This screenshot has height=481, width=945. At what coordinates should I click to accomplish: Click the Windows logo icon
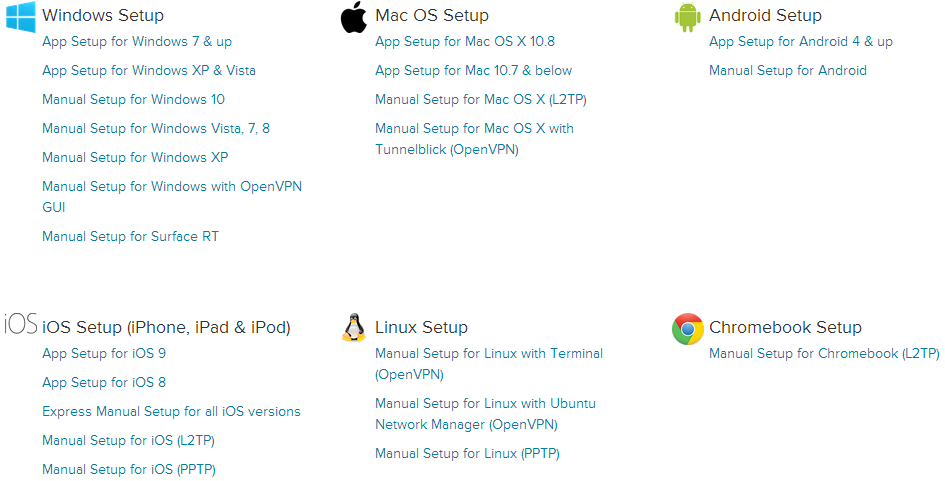21,16
